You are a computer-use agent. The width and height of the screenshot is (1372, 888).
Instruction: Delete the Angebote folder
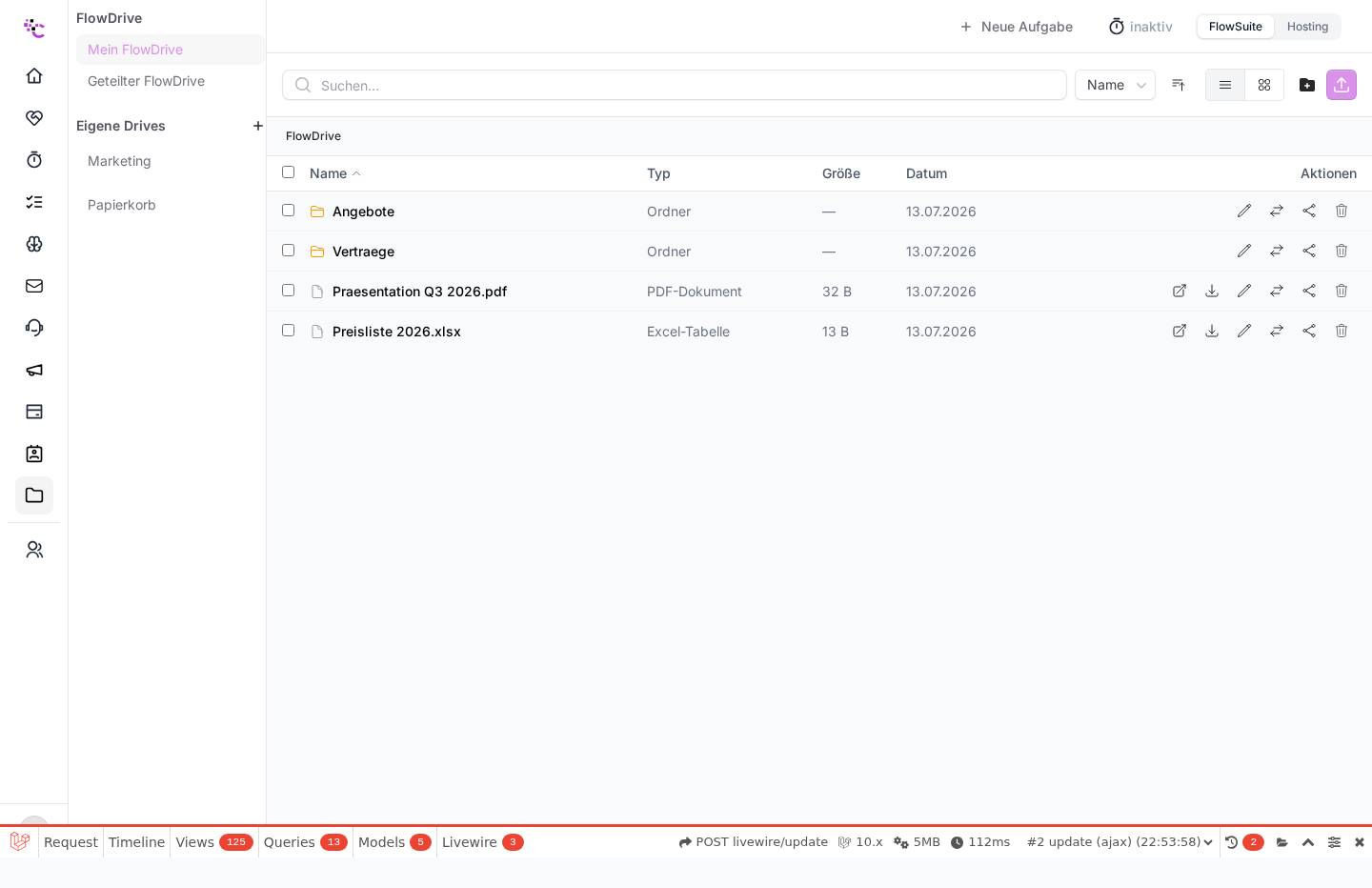point(1342,211)
